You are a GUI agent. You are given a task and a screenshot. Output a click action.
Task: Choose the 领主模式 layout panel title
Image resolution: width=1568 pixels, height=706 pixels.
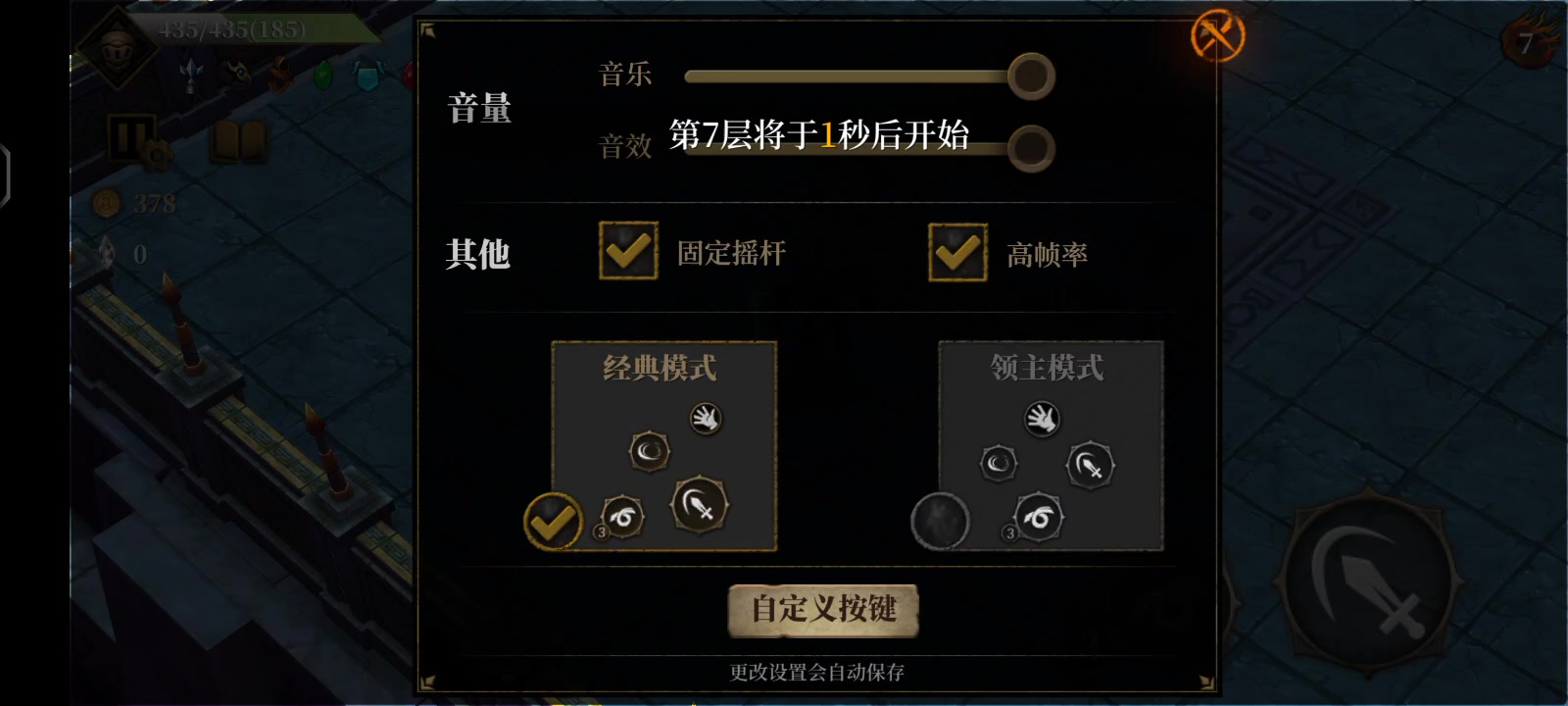pos(1047,367)
